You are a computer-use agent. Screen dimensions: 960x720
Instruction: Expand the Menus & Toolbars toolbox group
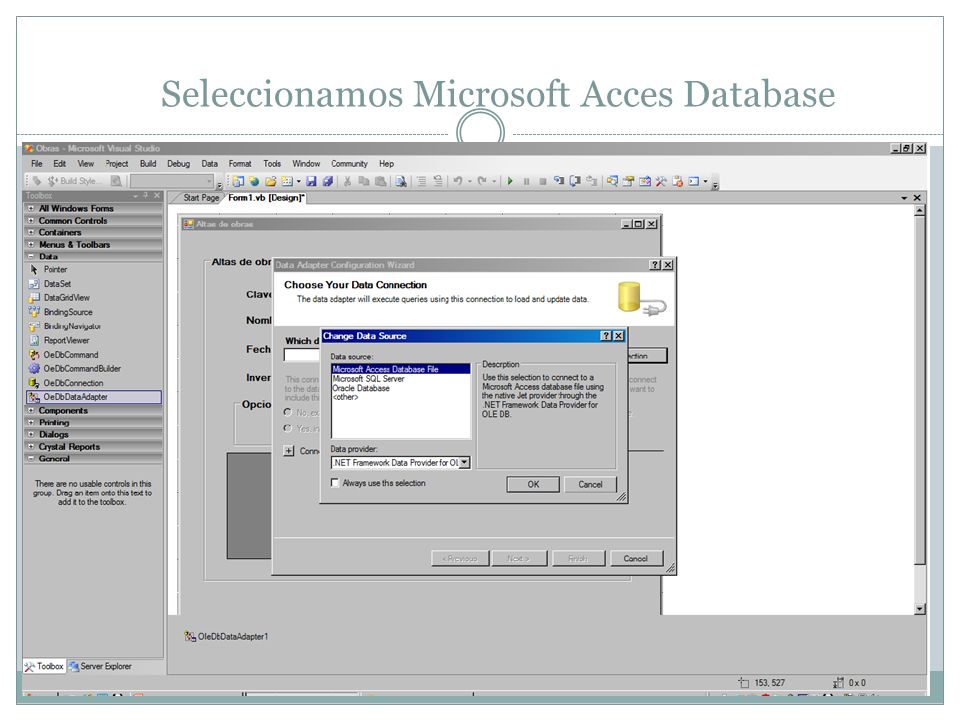coord(31,244)
